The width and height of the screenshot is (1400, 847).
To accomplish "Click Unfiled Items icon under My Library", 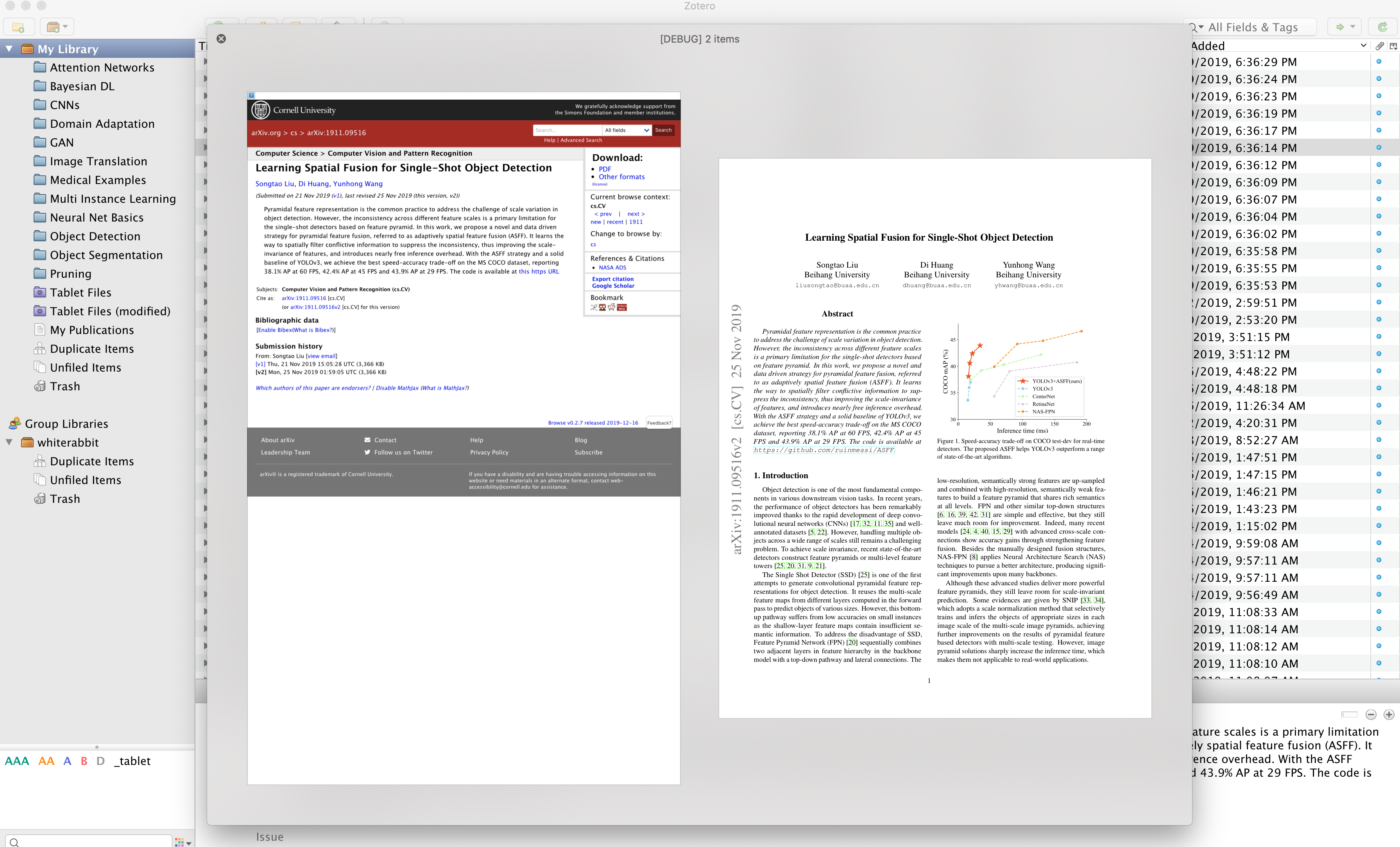I will [x=40, y=367].
